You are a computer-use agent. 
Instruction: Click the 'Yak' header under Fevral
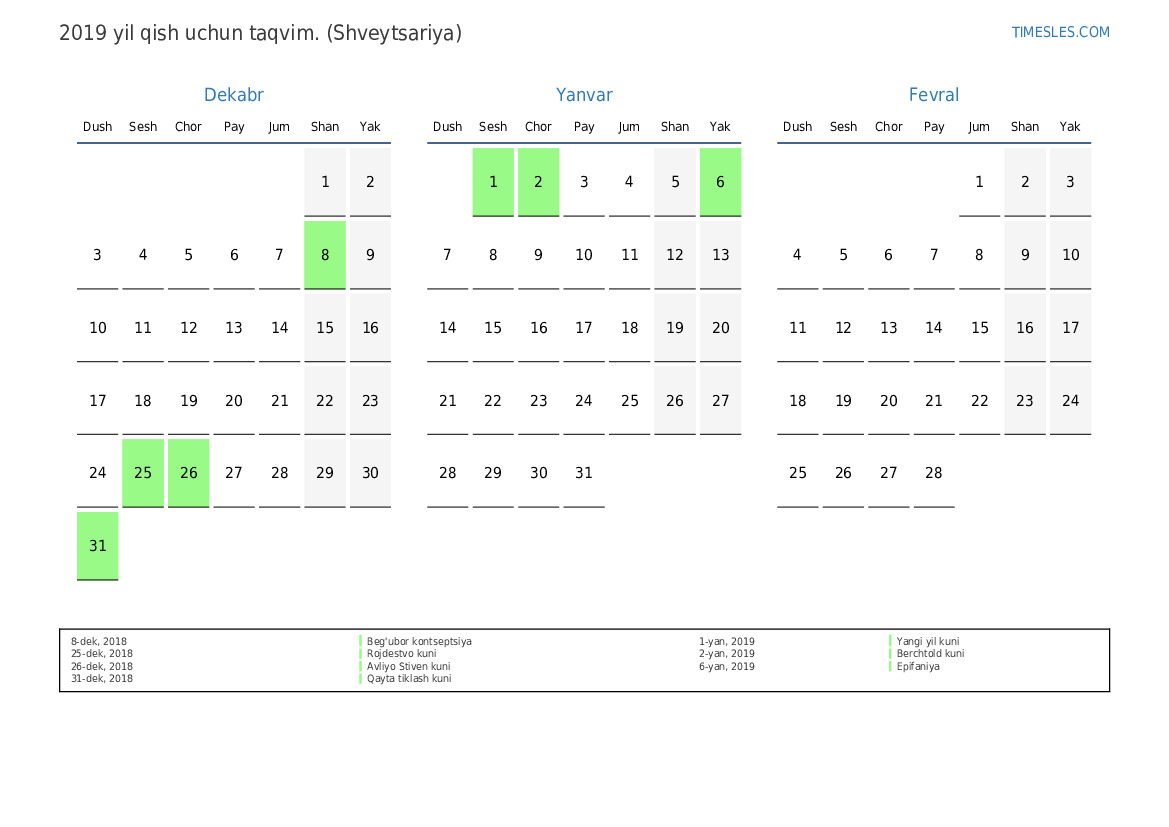1070,127
